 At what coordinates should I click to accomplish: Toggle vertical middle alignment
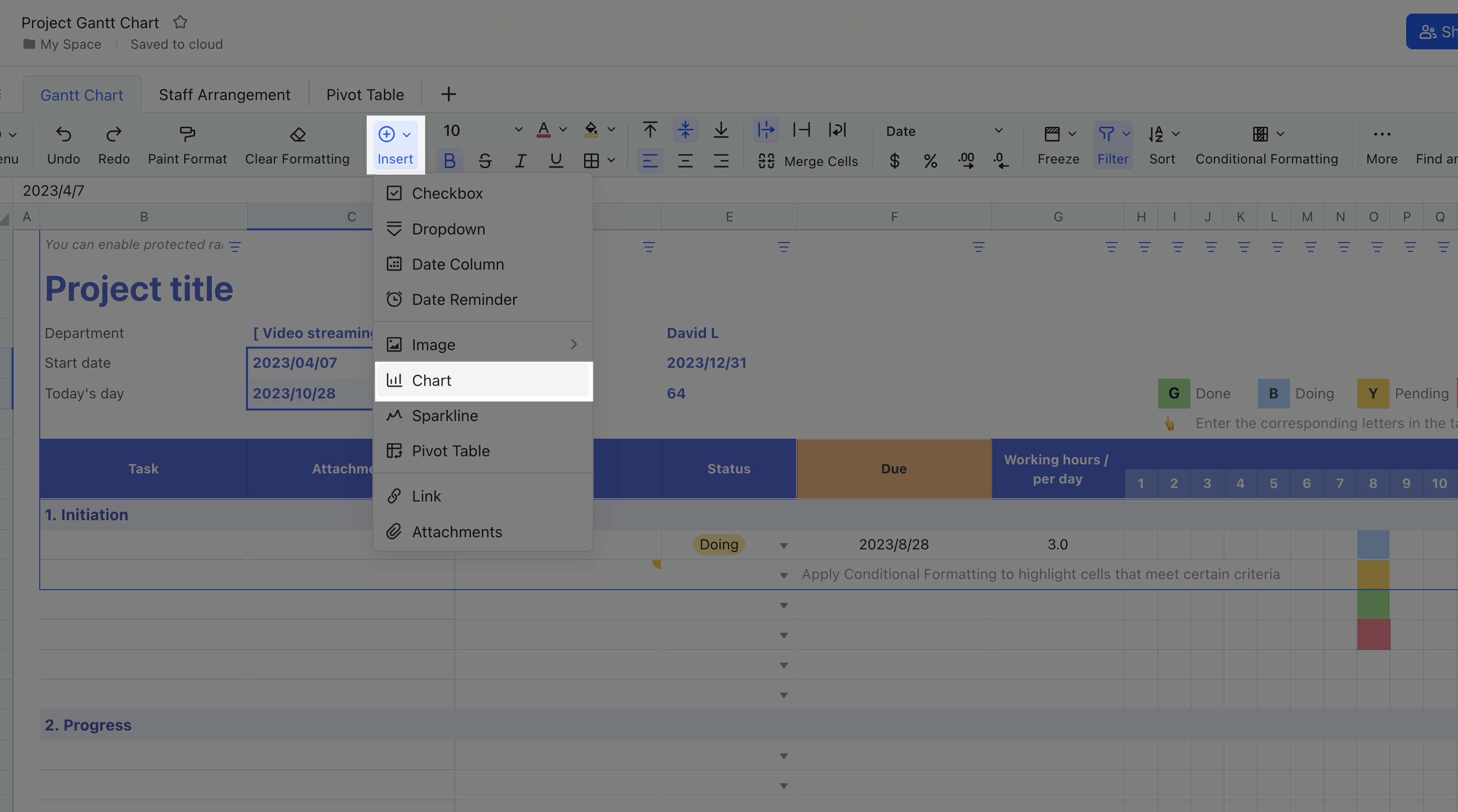point(685,130)
